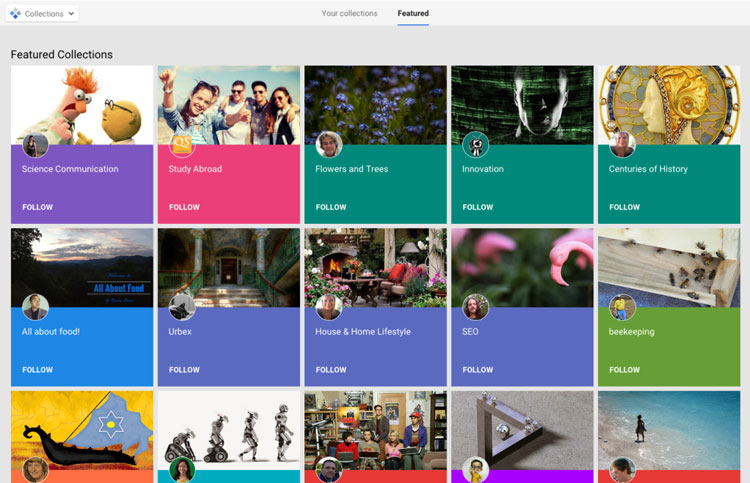Click the House & Home Lifestyle avatar
750x483 pixels.
pos(329,307)
